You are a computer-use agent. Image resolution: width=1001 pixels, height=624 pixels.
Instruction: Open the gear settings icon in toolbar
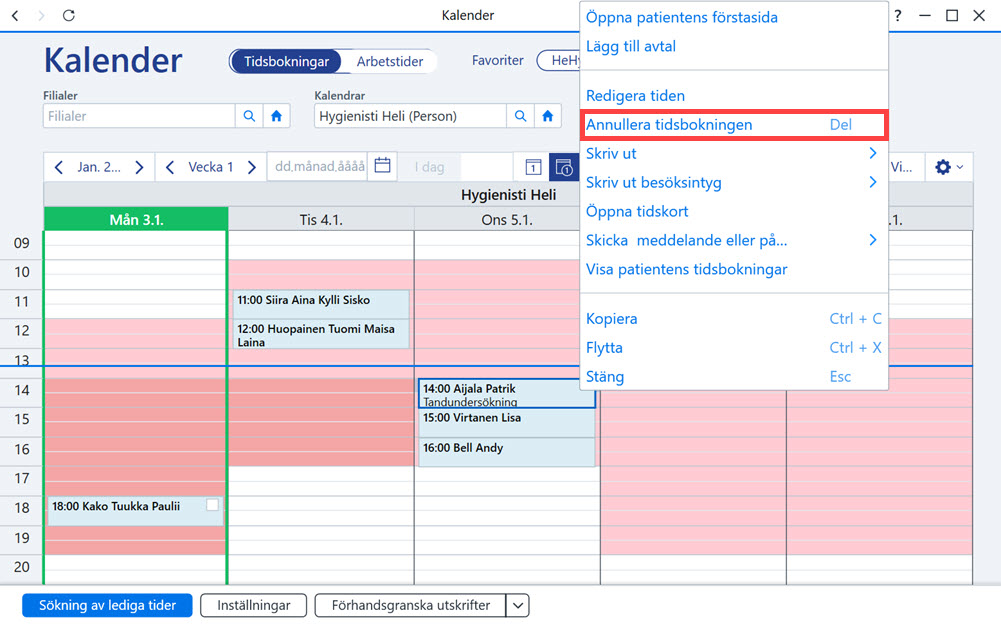[x=949, y=167]
